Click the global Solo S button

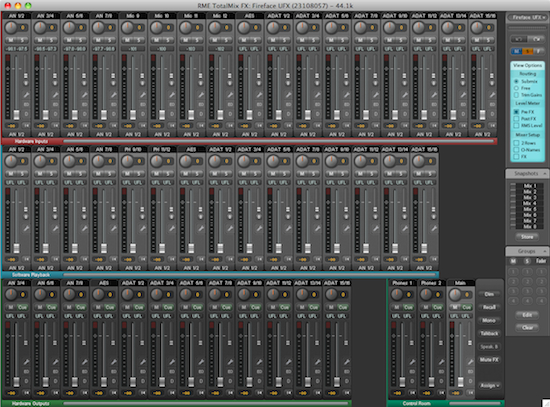[527, 52]
